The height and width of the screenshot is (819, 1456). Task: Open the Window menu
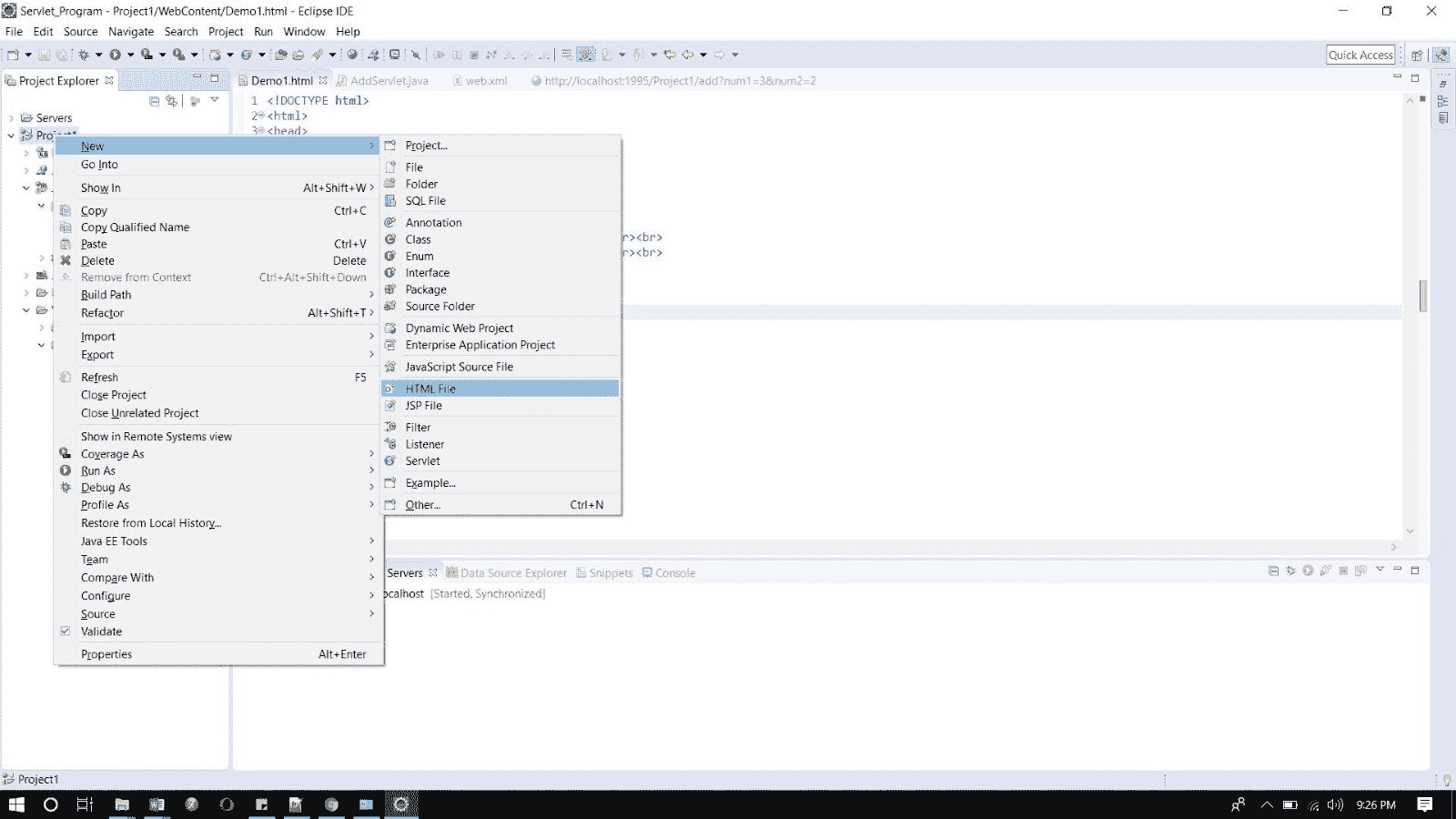(x=305, y=31)
